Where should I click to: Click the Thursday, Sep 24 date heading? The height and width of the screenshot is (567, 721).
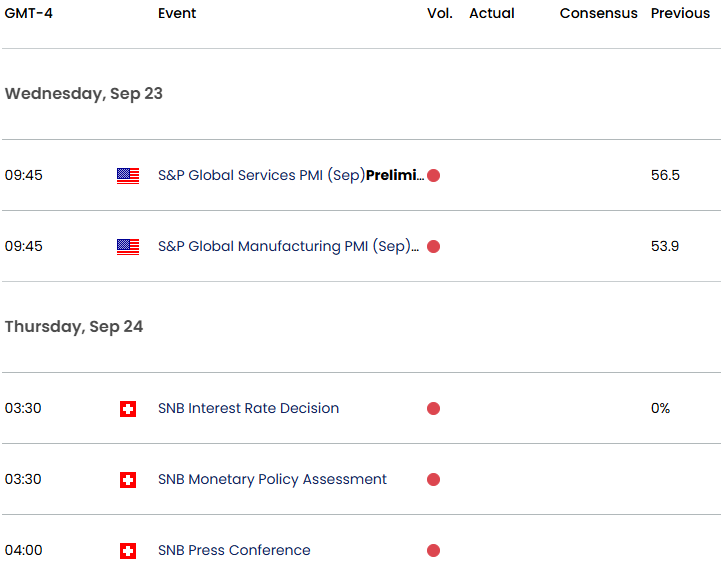pyautogui.click(x=74, y=327)
